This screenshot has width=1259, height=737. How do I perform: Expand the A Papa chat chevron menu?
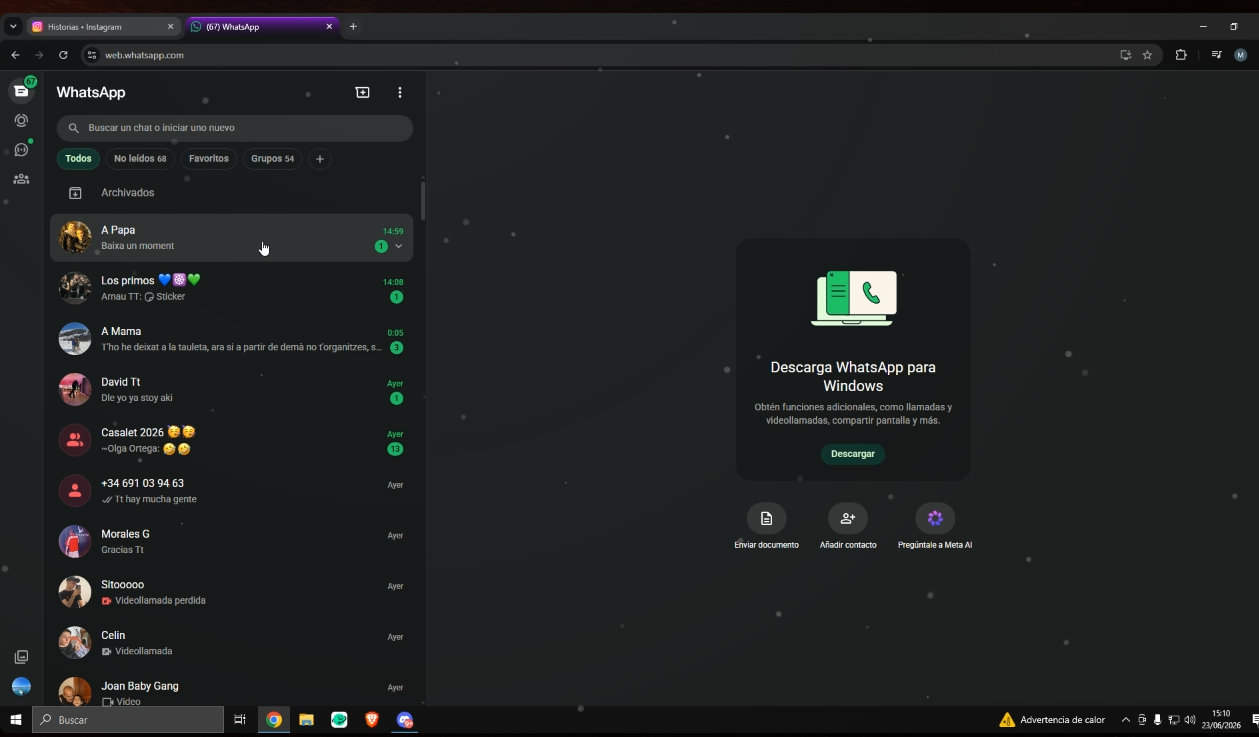pyautogui.click(x=398, y=246)
